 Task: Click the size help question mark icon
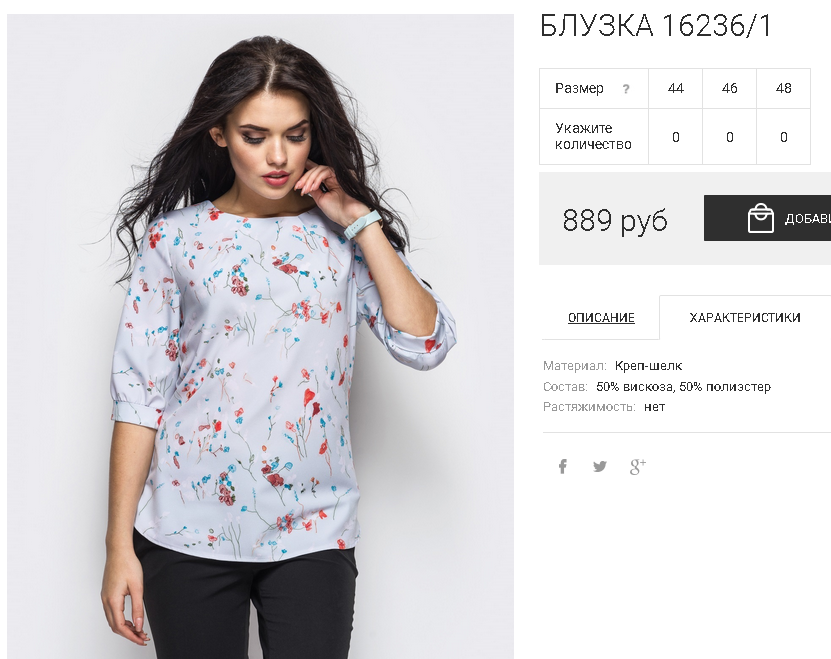tap(626, 89)
